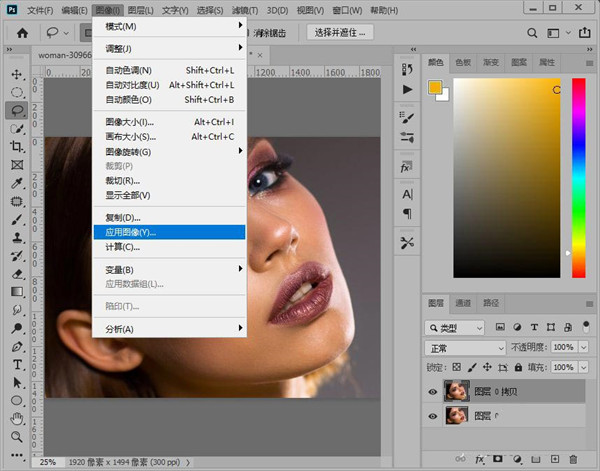Switch to the 通道 channels tab

pyautogui.click(x=463, y=303)
